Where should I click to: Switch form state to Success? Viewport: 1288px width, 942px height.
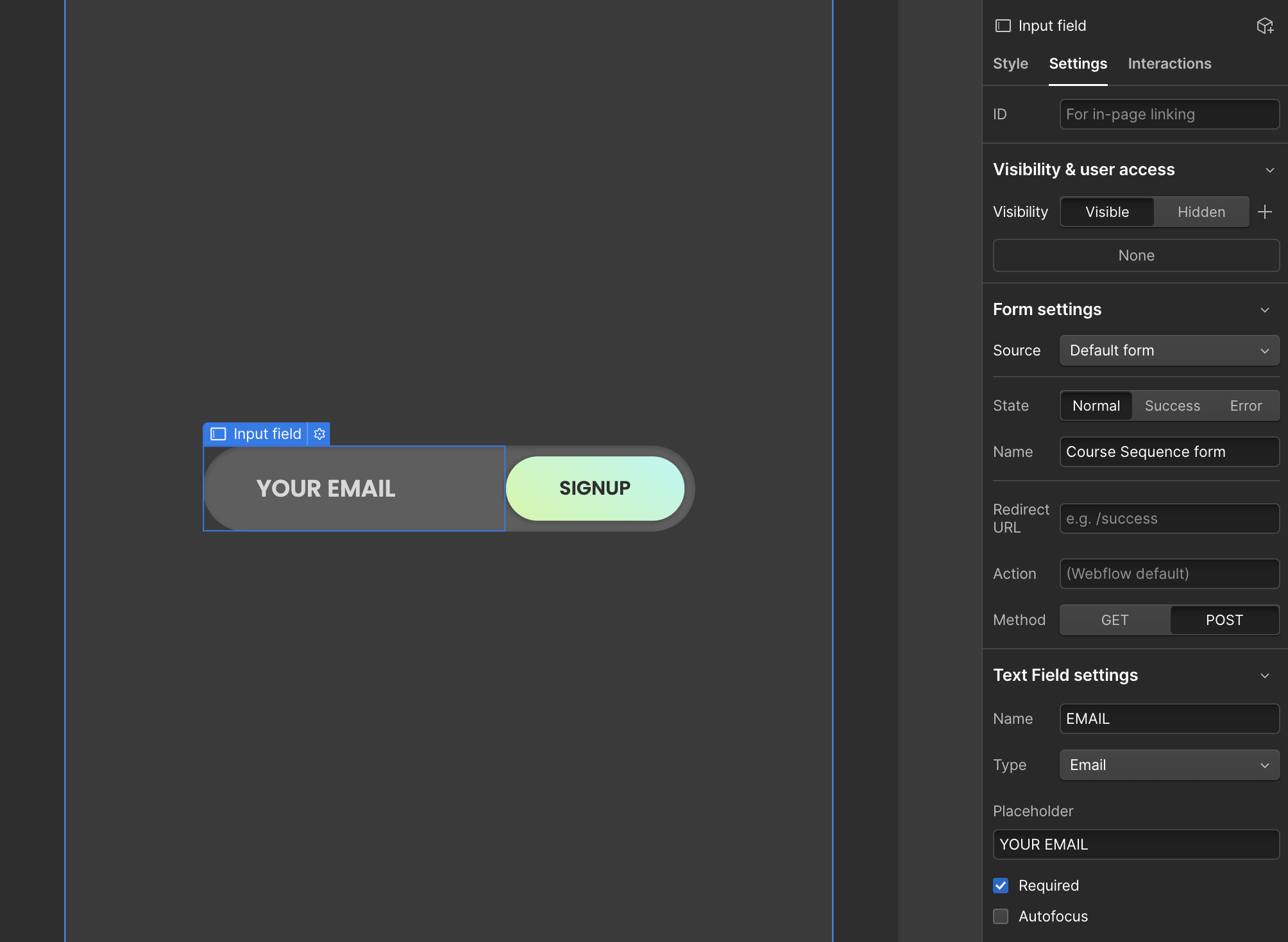coord(1172,406)
